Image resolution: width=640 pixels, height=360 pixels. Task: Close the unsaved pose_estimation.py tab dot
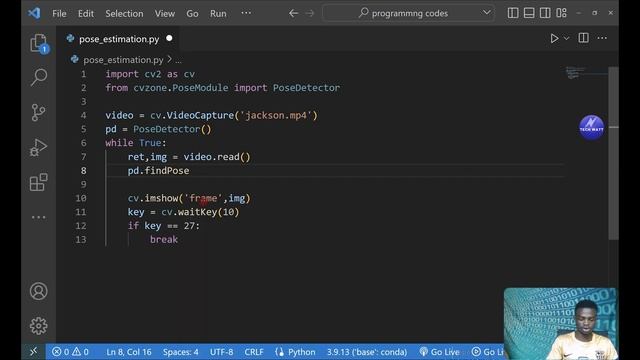[x=169, y=38]
